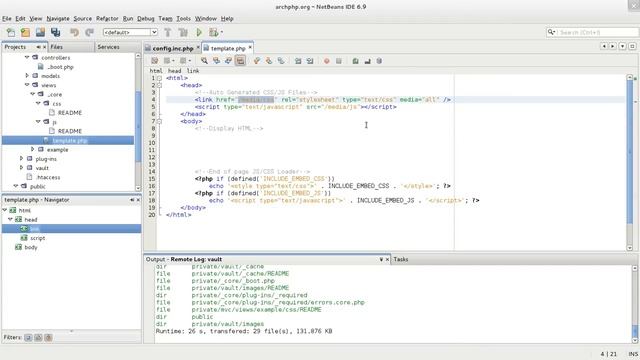Click the Previous Bookmark editor icon
Viewport: 640px width, 360px height.
(x=257, y=61)
